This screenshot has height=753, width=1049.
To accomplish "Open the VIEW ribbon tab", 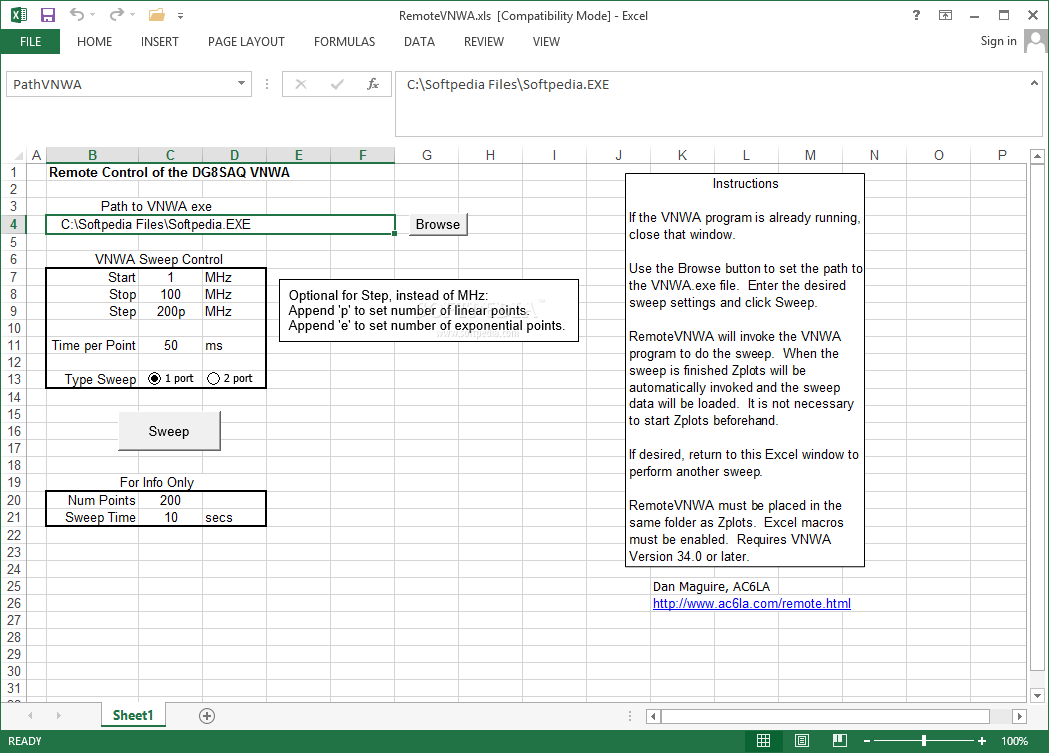I will [x=546, y=41].
